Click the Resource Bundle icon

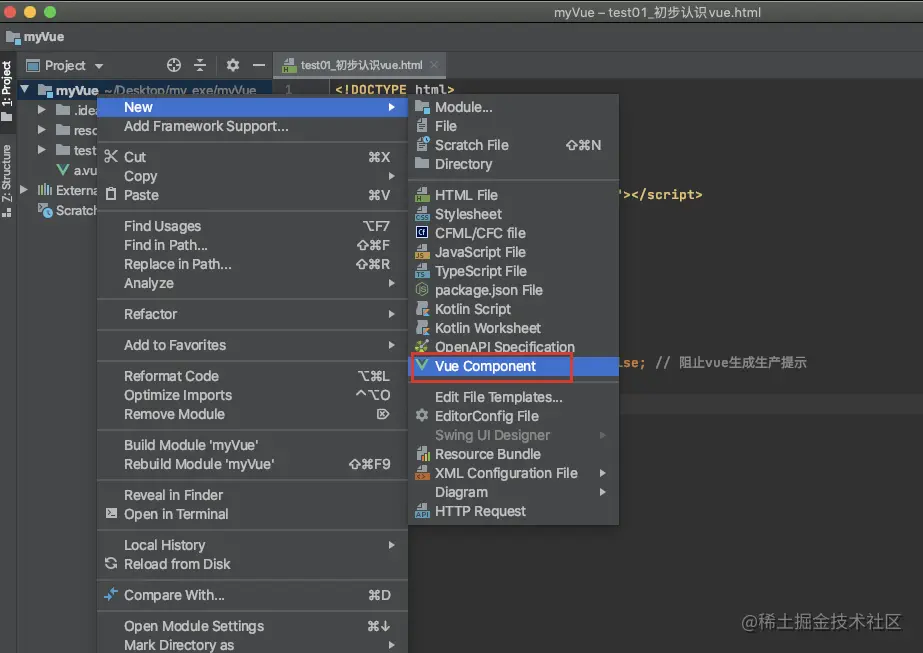pyautogui.click(x=422, y=454)
